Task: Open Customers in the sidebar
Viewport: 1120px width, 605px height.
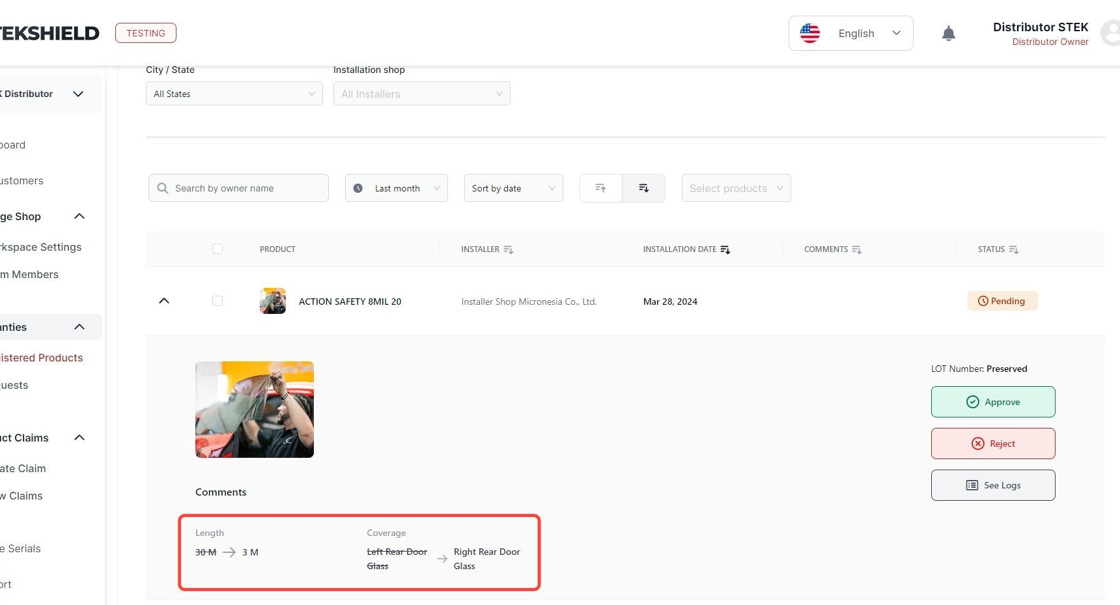Action: coord(21,181)
